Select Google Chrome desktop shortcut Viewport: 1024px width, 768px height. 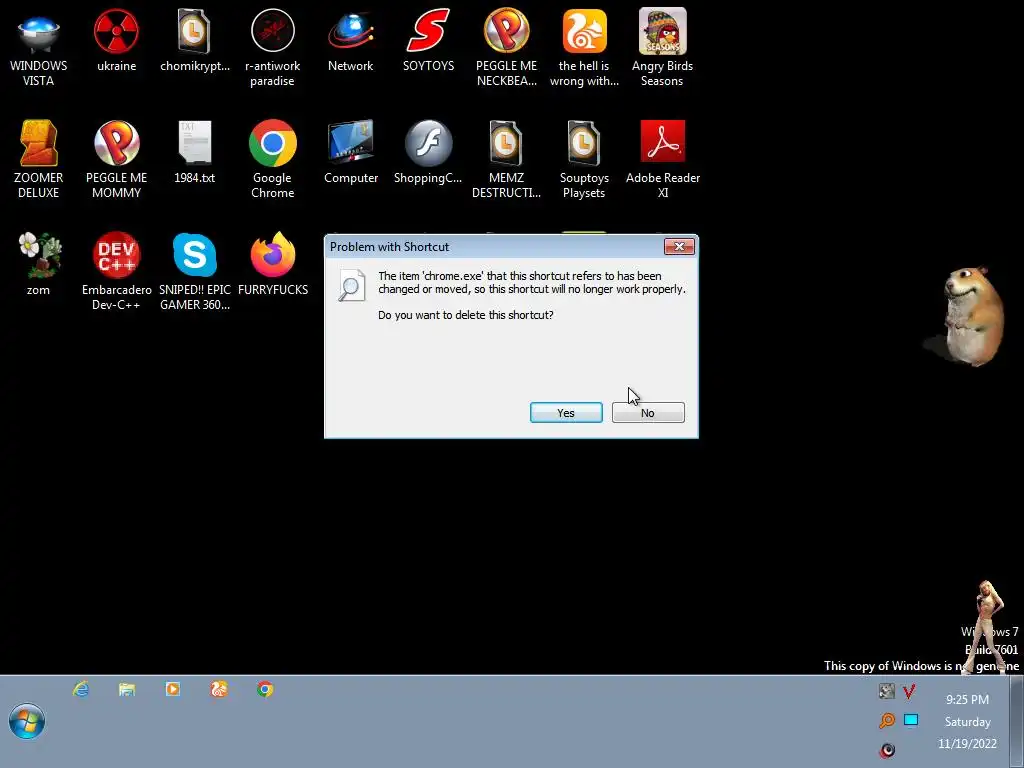[272, 159]
